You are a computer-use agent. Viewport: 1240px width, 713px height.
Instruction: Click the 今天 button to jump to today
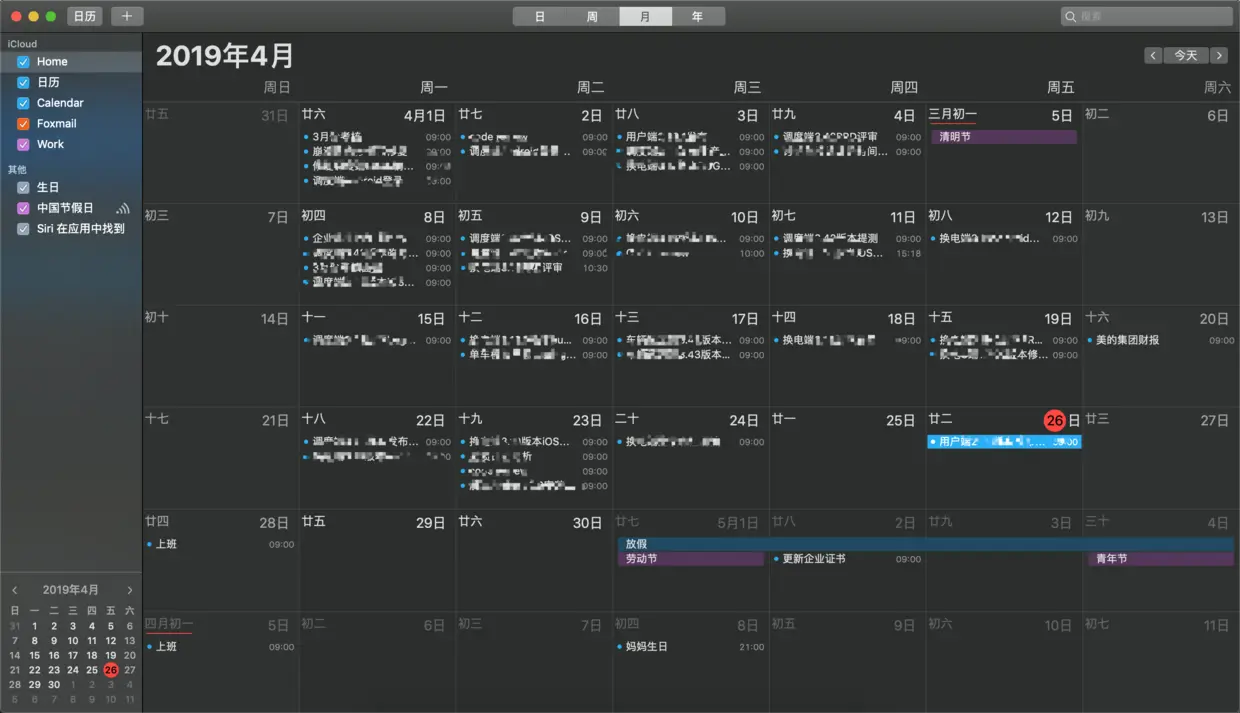coord(1185,55)
